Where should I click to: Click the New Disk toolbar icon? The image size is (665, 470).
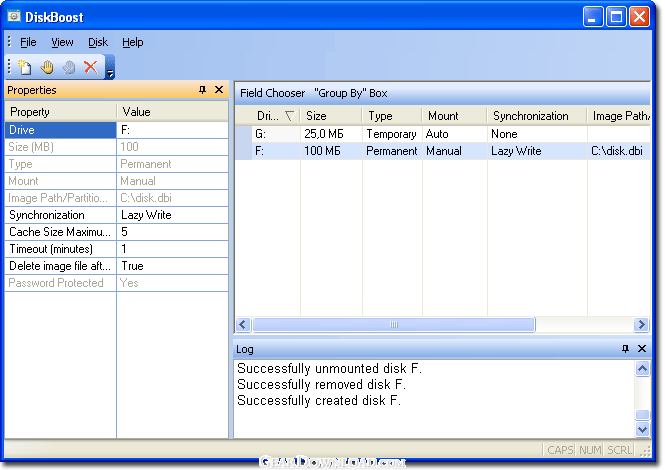click(x=24, y=67)
